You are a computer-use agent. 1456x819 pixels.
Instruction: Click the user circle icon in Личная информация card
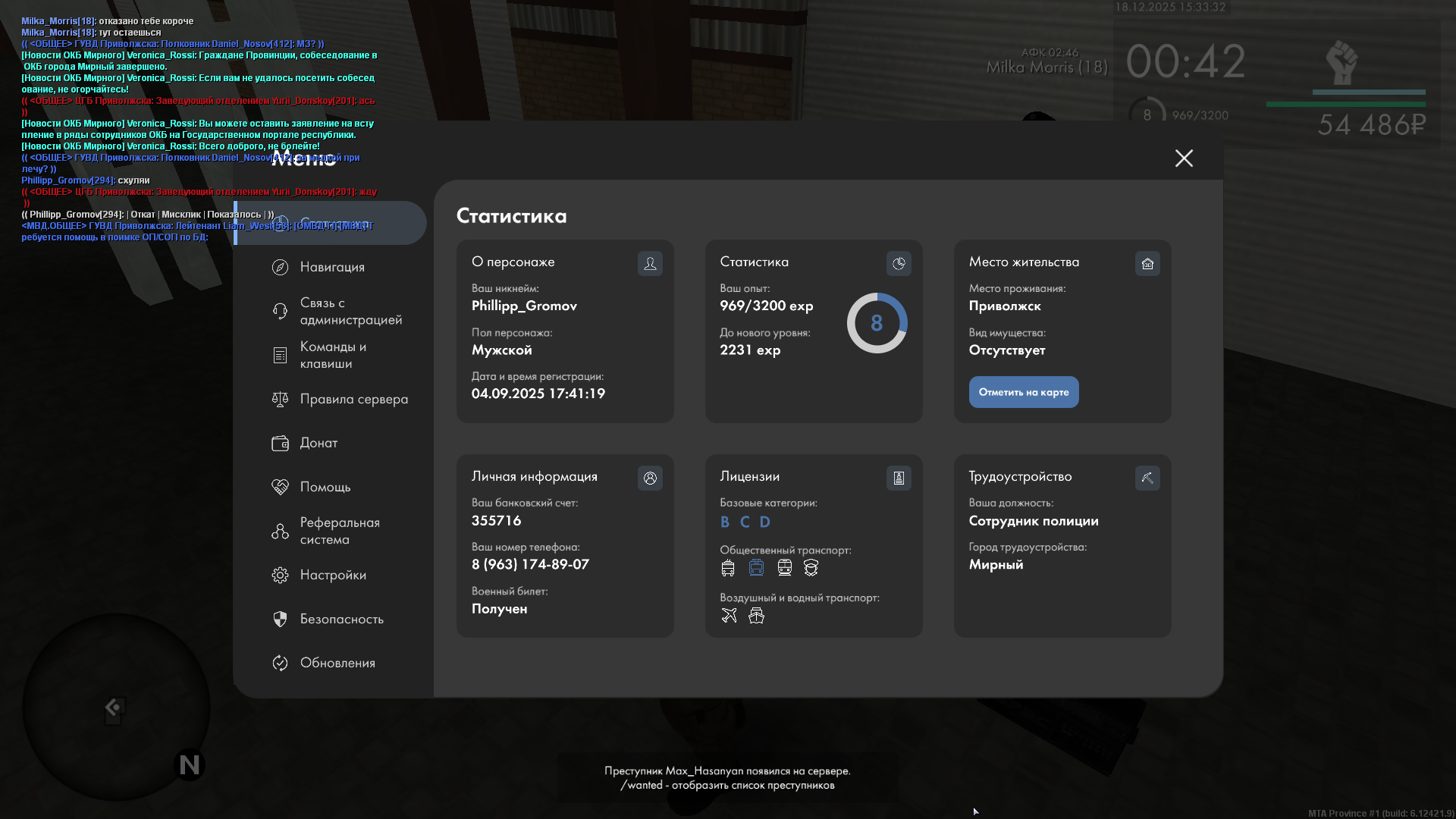[x=650, y=478]
